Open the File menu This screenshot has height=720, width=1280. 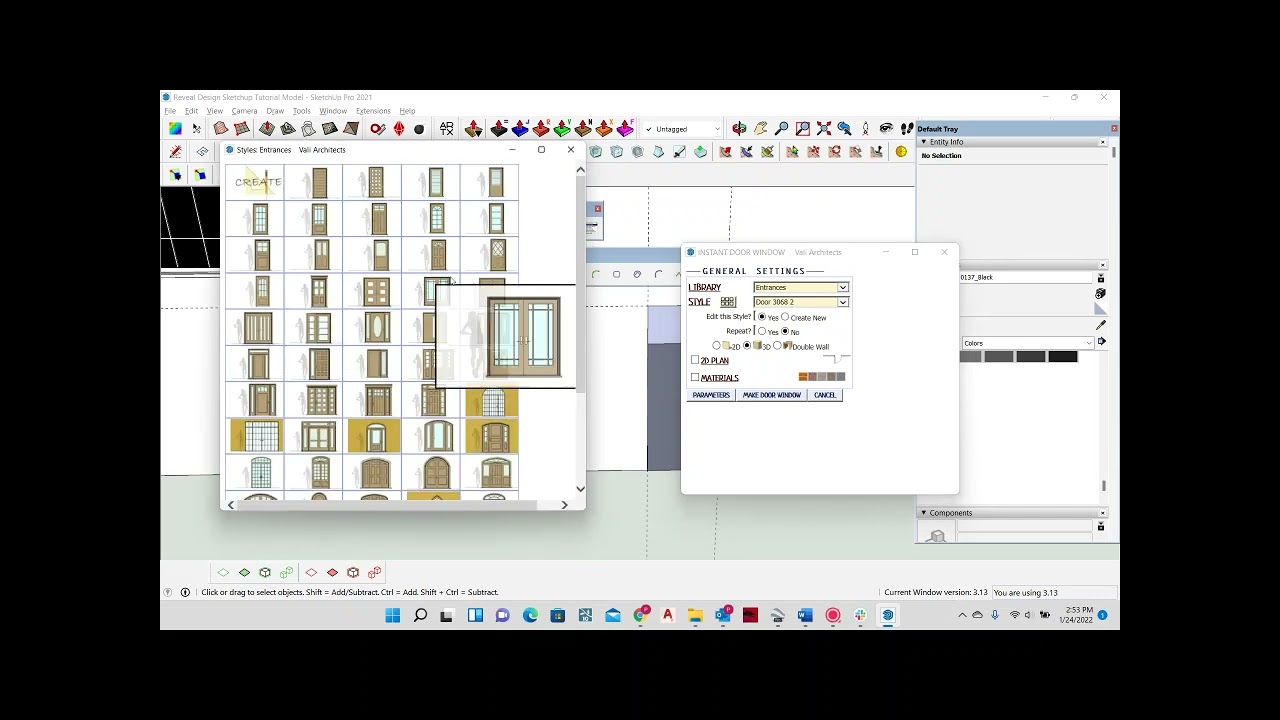tap(170, 111)
